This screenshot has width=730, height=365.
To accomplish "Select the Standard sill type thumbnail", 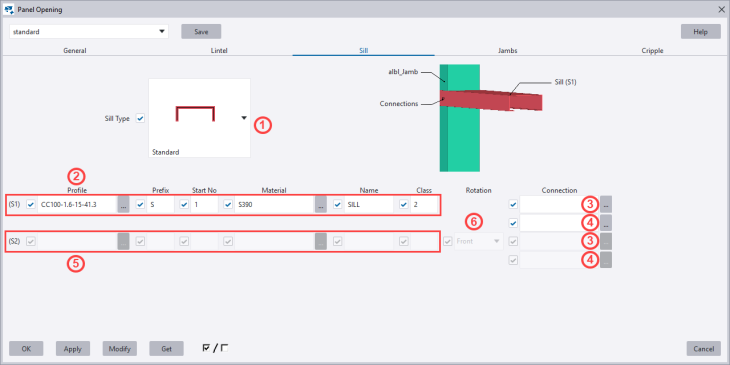I will [x=199, y=118].
